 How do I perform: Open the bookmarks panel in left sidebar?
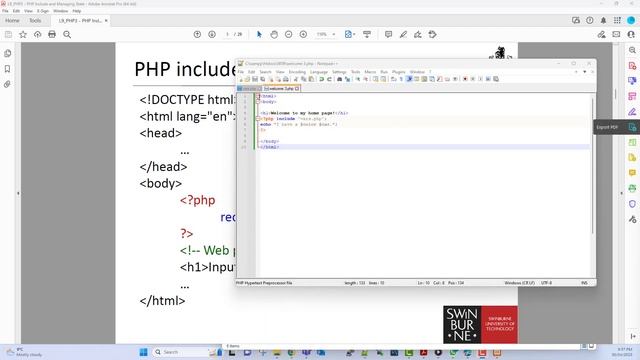pos(7,69)
